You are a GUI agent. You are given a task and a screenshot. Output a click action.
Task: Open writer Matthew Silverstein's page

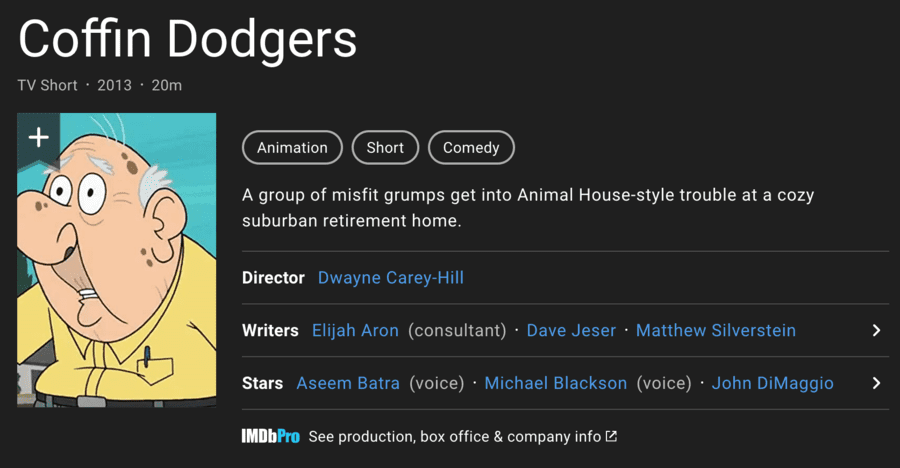(716, 330)
